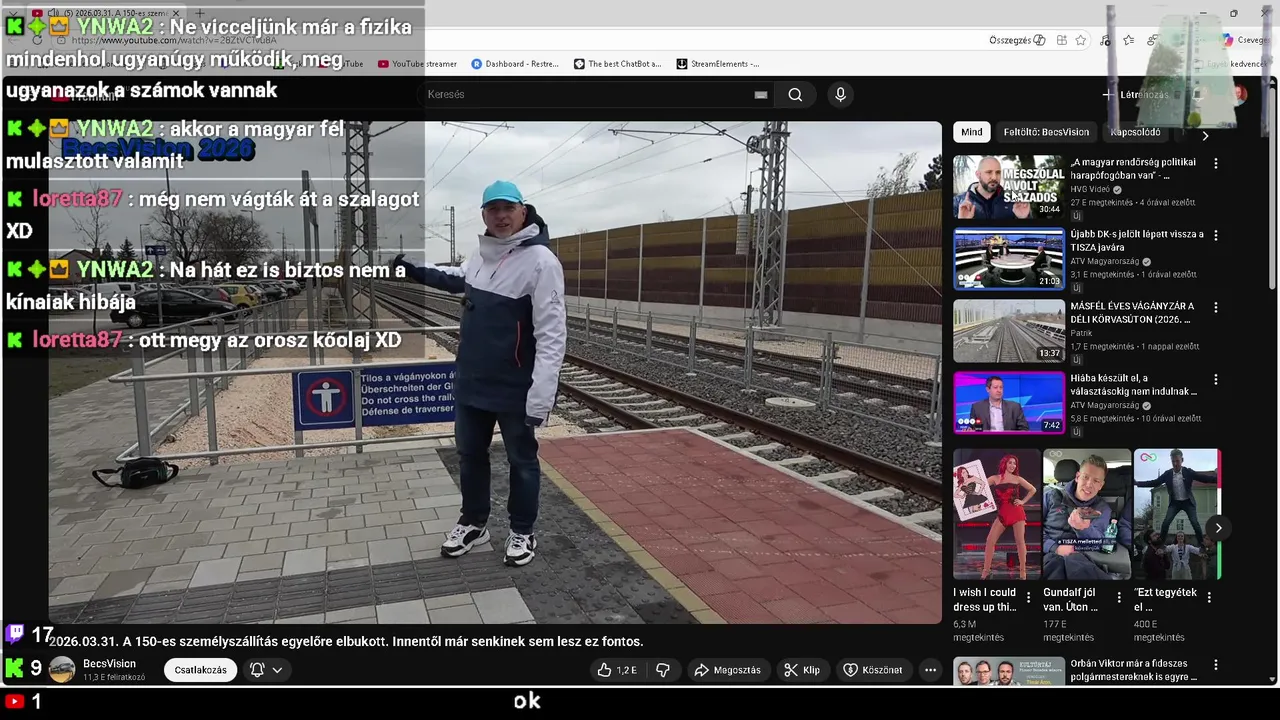Click the Létrehozás create button
Screen dimensions: 1280x720
tap(1135, 95)
